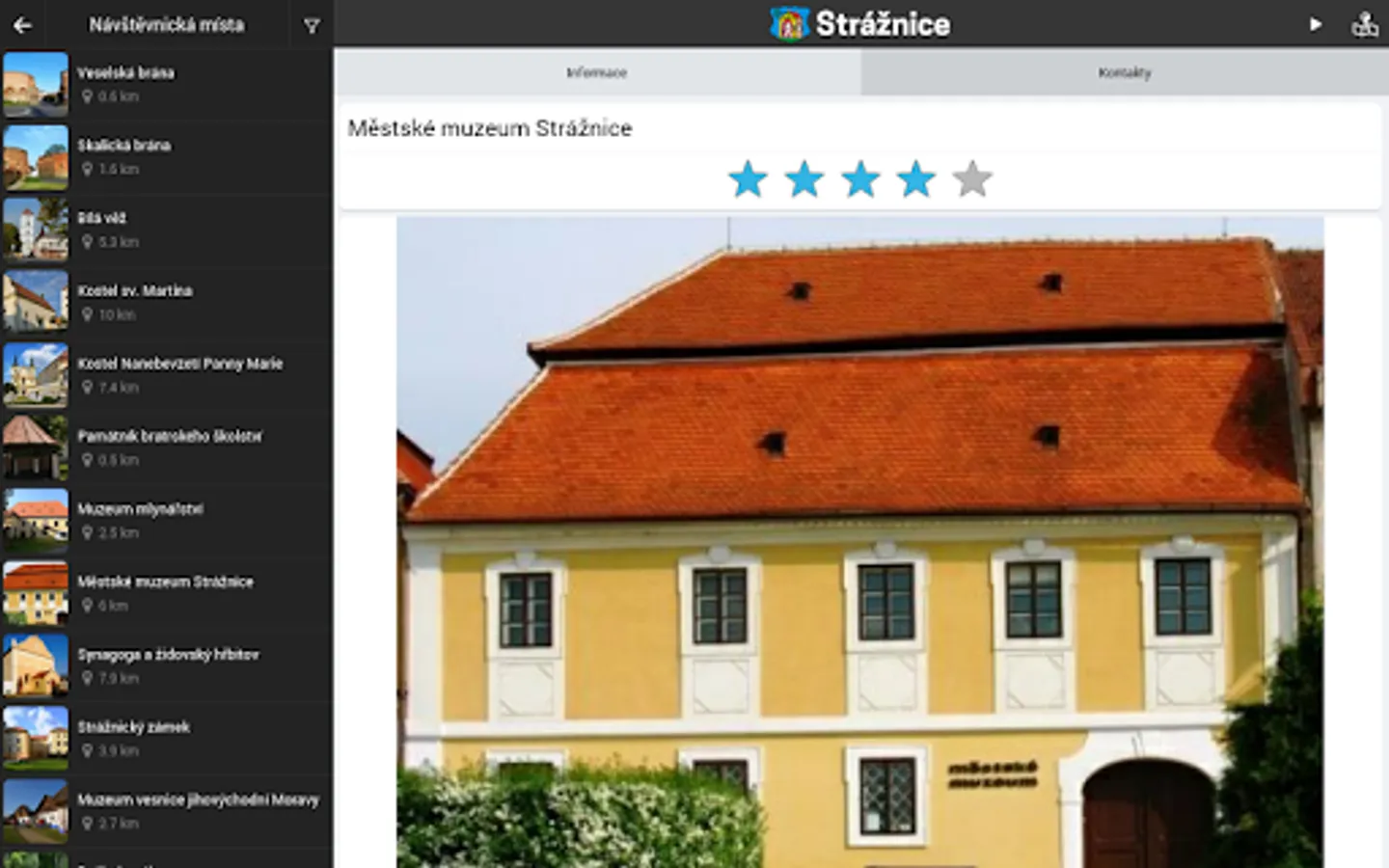Viewport: 1389px width, 868px height.
Task: Click the 'Návštěvnická místa' header title
Action: point(167,25)
